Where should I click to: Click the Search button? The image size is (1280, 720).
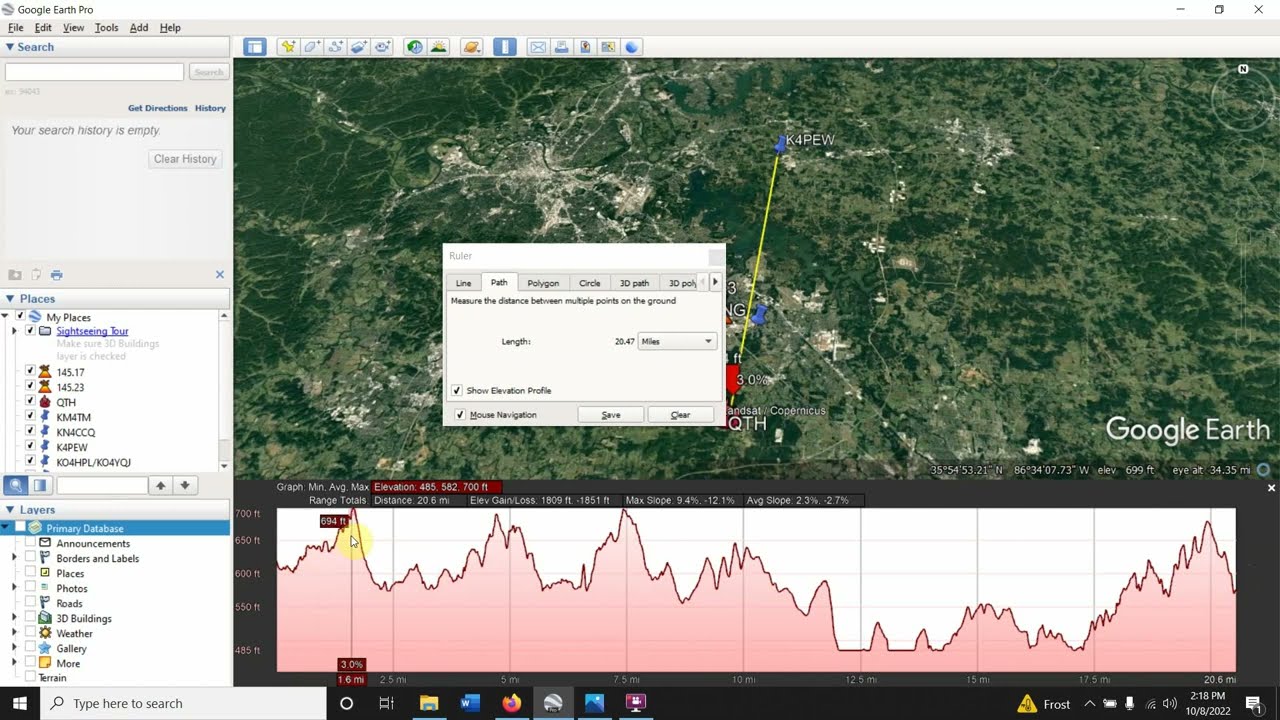pos(208,72)
